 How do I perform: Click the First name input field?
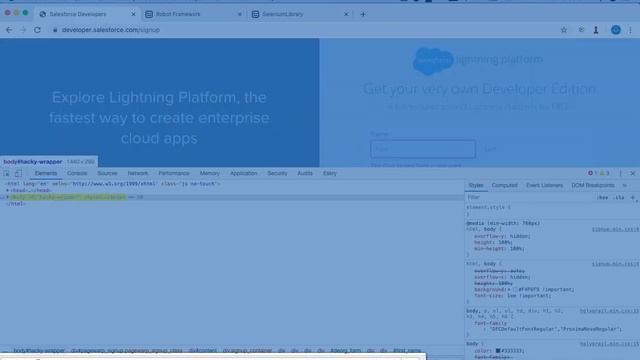(423, 149)
